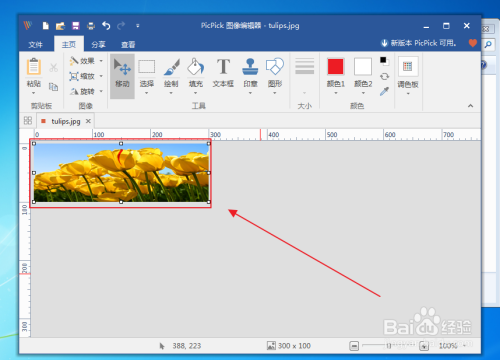The height and width of the screenshot is (360, 500).
Task: Open quick access toolbar customize arrow
Action: click(138, 26)
